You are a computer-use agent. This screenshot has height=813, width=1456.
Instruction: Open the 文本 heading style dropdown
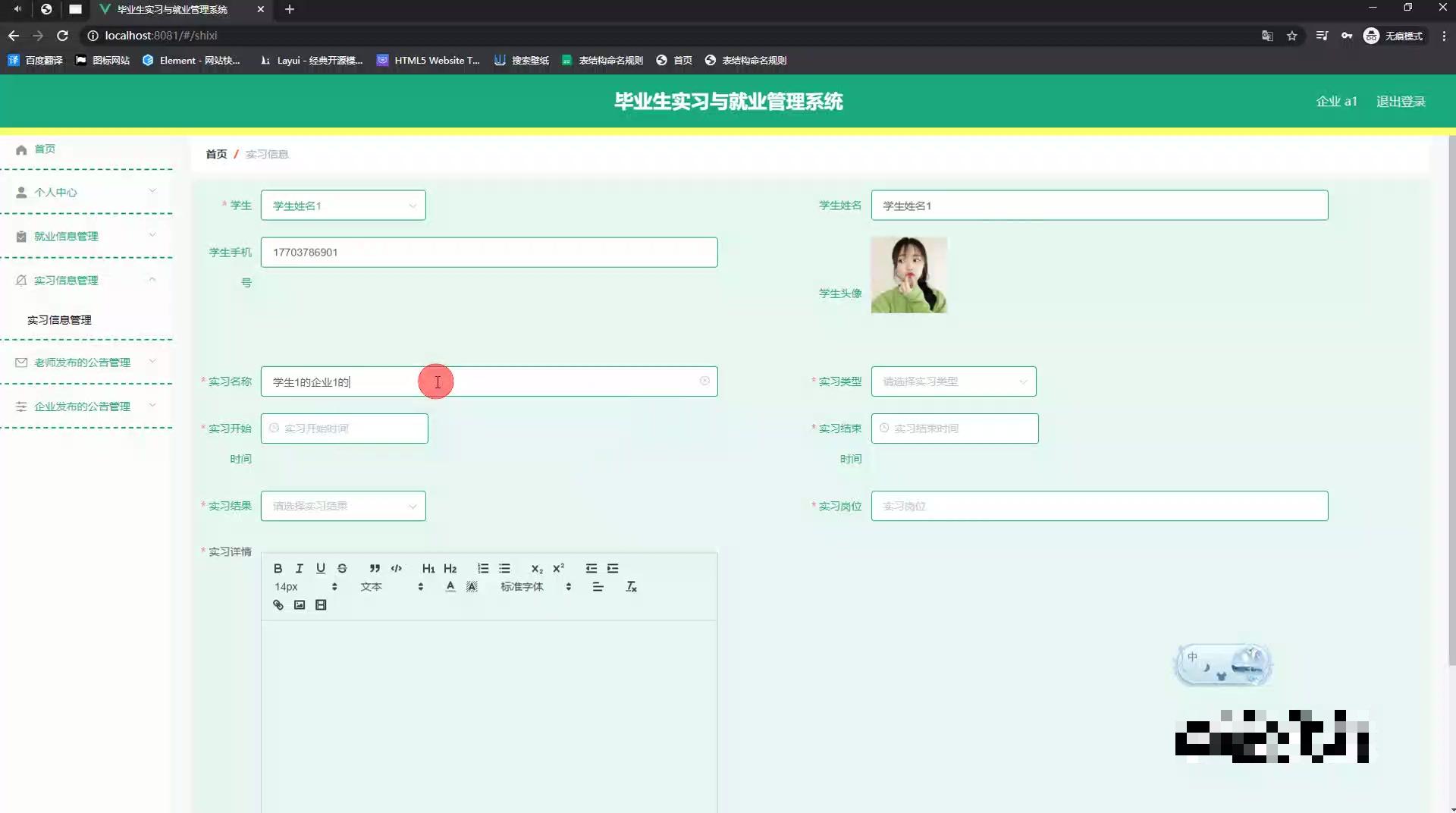pos(391,586)
